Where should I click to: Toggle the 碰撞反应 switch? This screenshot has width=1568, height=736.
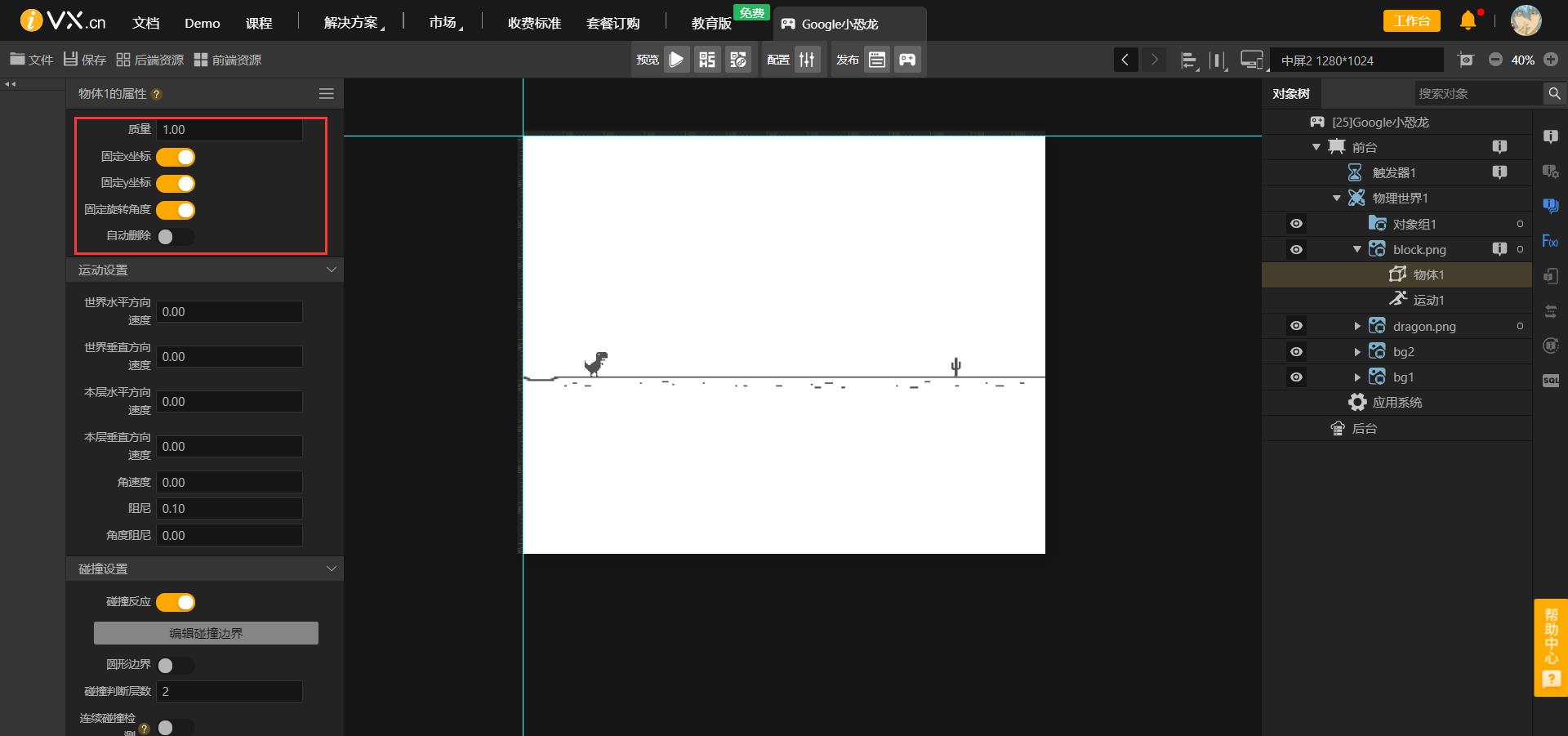pyautogui.click(x=176, y=602)
